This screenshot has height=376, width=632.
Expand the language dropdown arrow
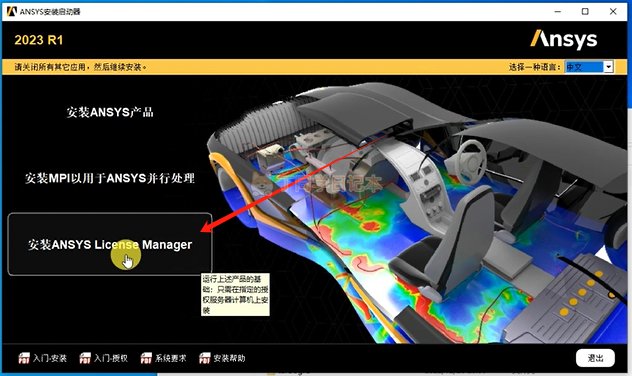[x=608, y=66]
